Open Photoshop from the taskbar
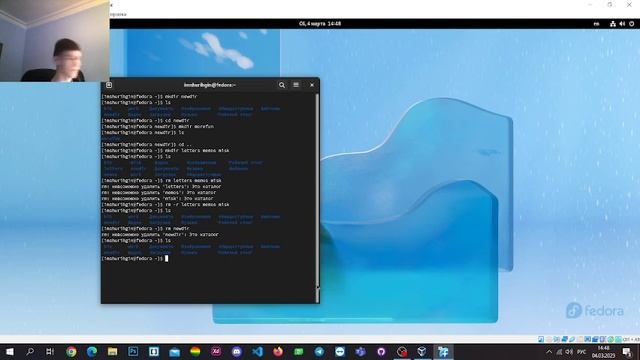The image size is (640, 360). (133, 351)
